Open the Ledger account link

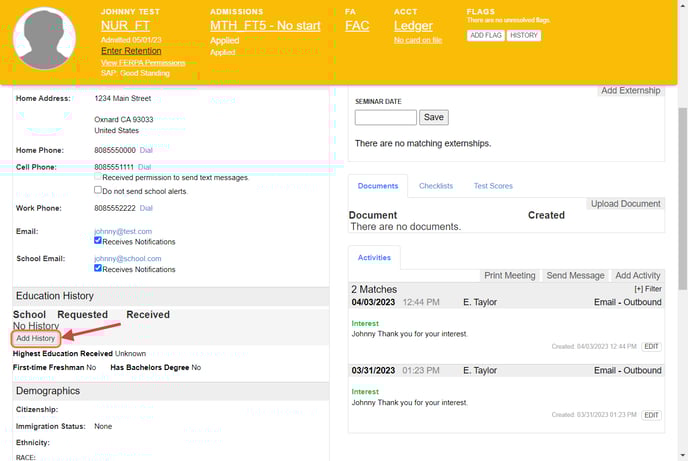pos(413,26)
